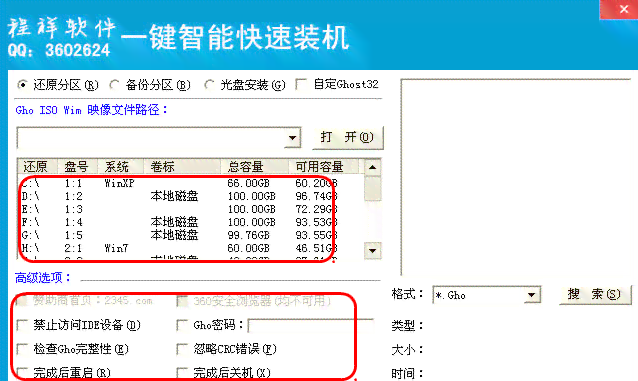638x381 pixels.
Task: Toggle the Gho密码 checkbox
Action: pyautogui.click(x=182, y=325)
